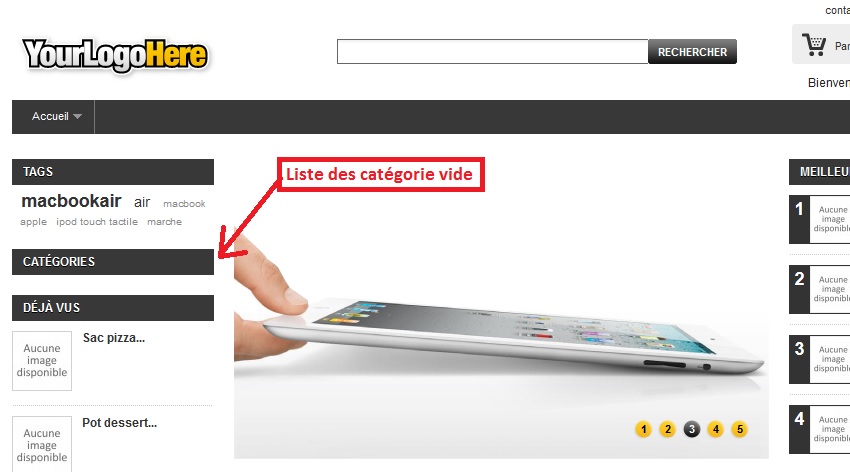Open the macbookair tag

click(71, 201)
